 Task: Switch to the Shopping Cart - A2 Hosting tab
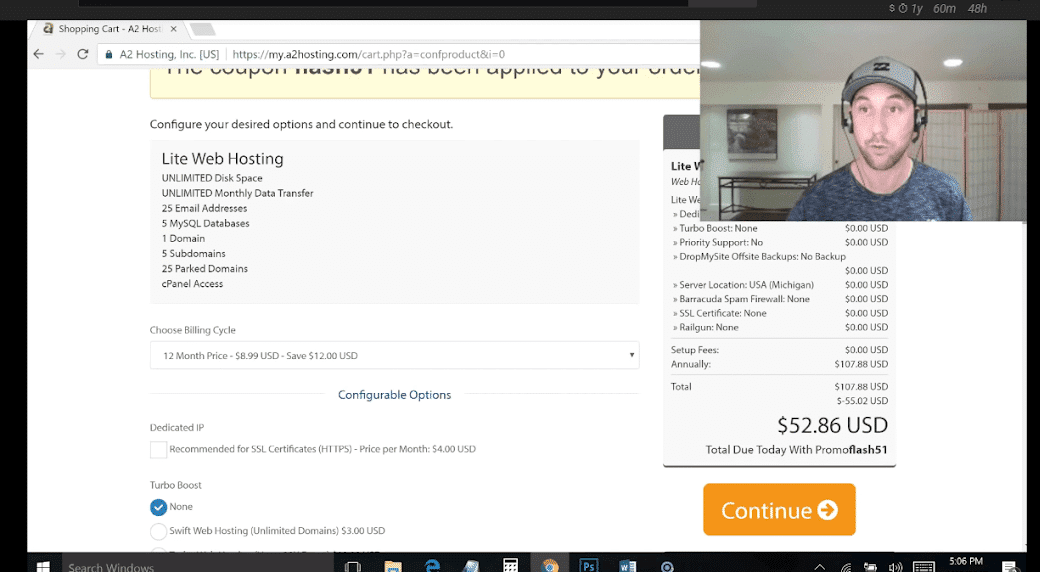click(x=109, y=29)
